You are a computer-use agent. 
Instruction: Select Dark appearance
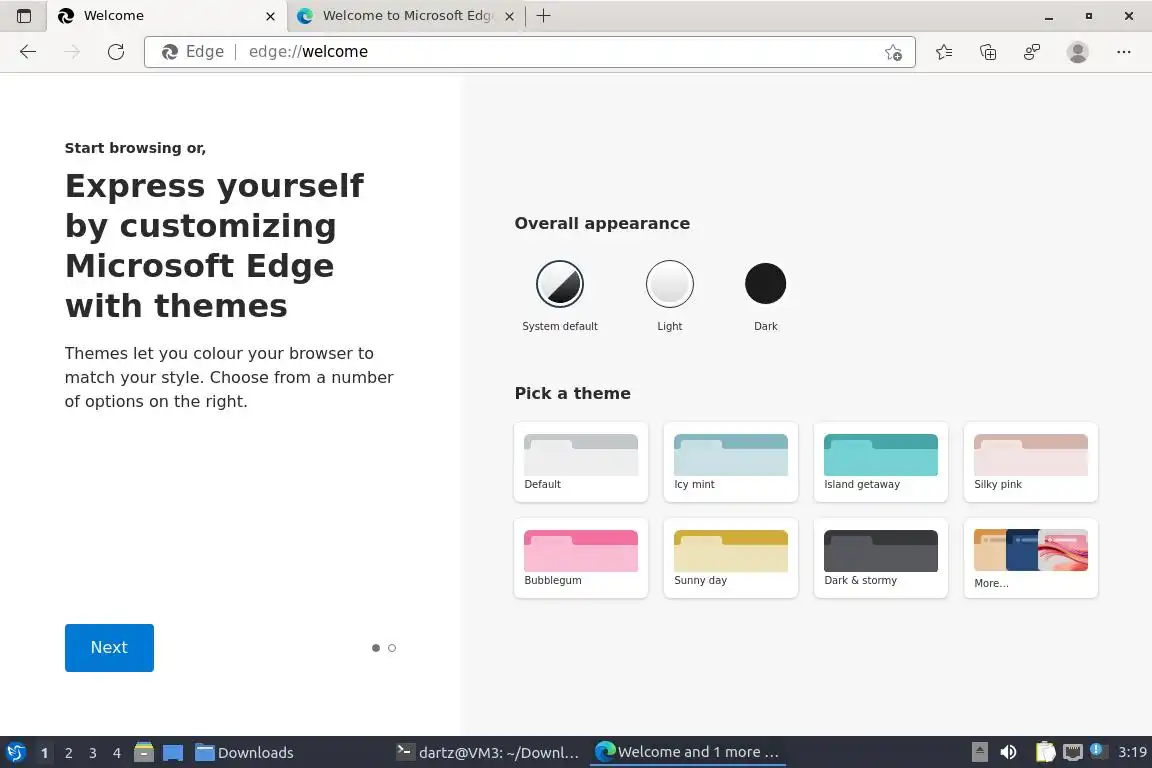766,284
